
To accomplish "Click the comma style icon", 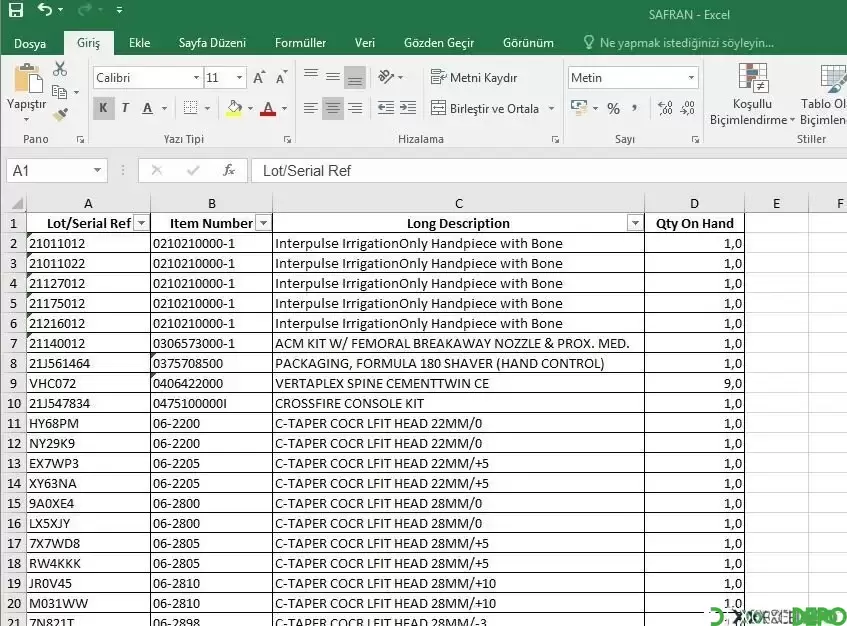I will pyautogui.click(x=635, y=108).
